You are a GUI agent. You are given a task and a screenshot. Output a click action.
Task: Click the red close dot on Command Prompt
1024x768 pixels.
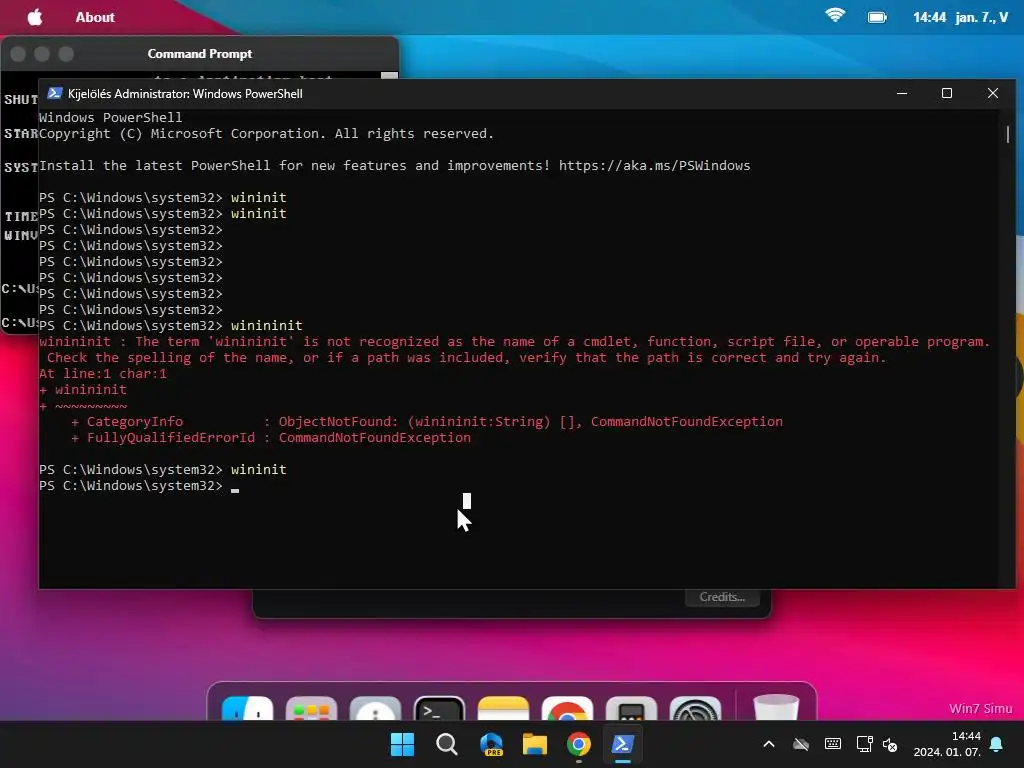point(18,54)
